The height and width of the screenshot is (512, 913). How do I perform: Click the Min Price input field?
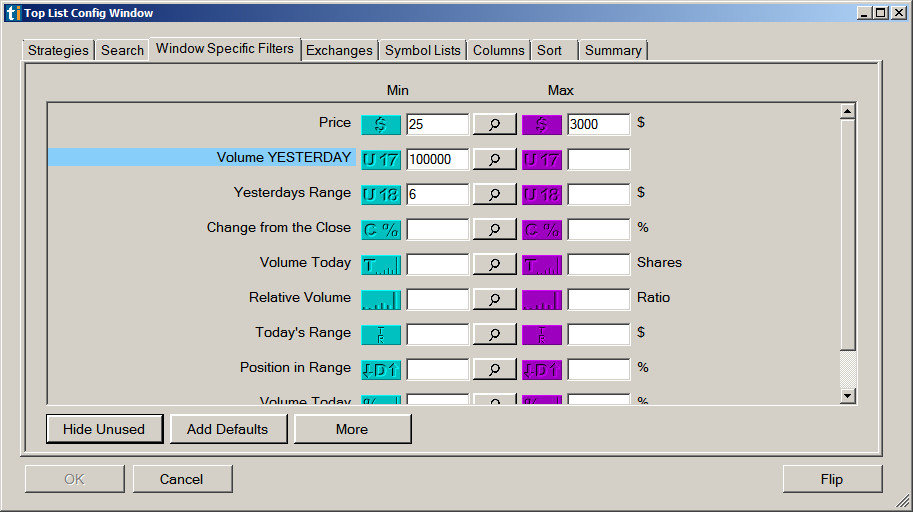click(437, 124)
